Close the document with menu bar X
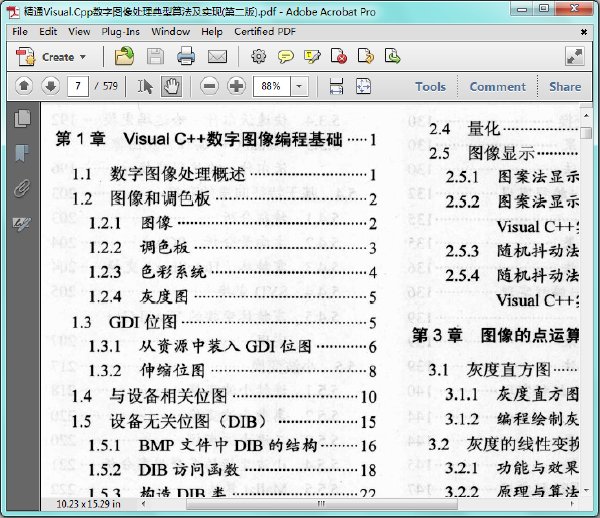The height and width of the screenshot is (518, 600). click(584, 32)
